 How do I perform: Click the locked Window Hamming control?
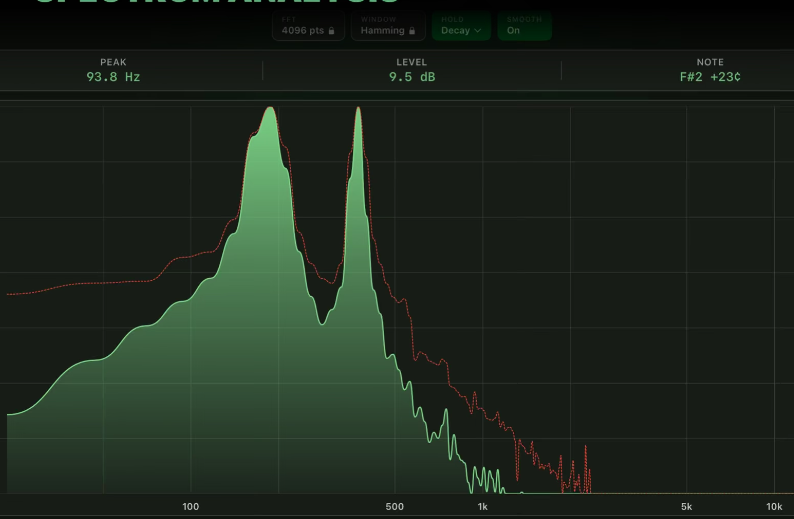click(388, 25)
